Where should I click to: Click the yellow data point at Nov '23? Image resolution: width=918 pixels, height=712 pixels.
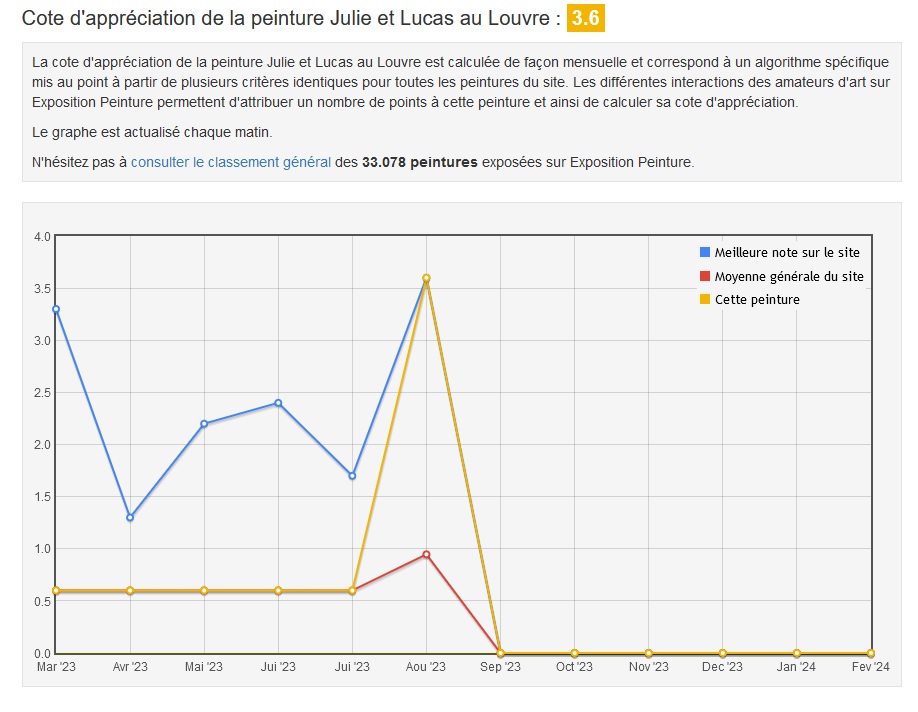point(648,653)
